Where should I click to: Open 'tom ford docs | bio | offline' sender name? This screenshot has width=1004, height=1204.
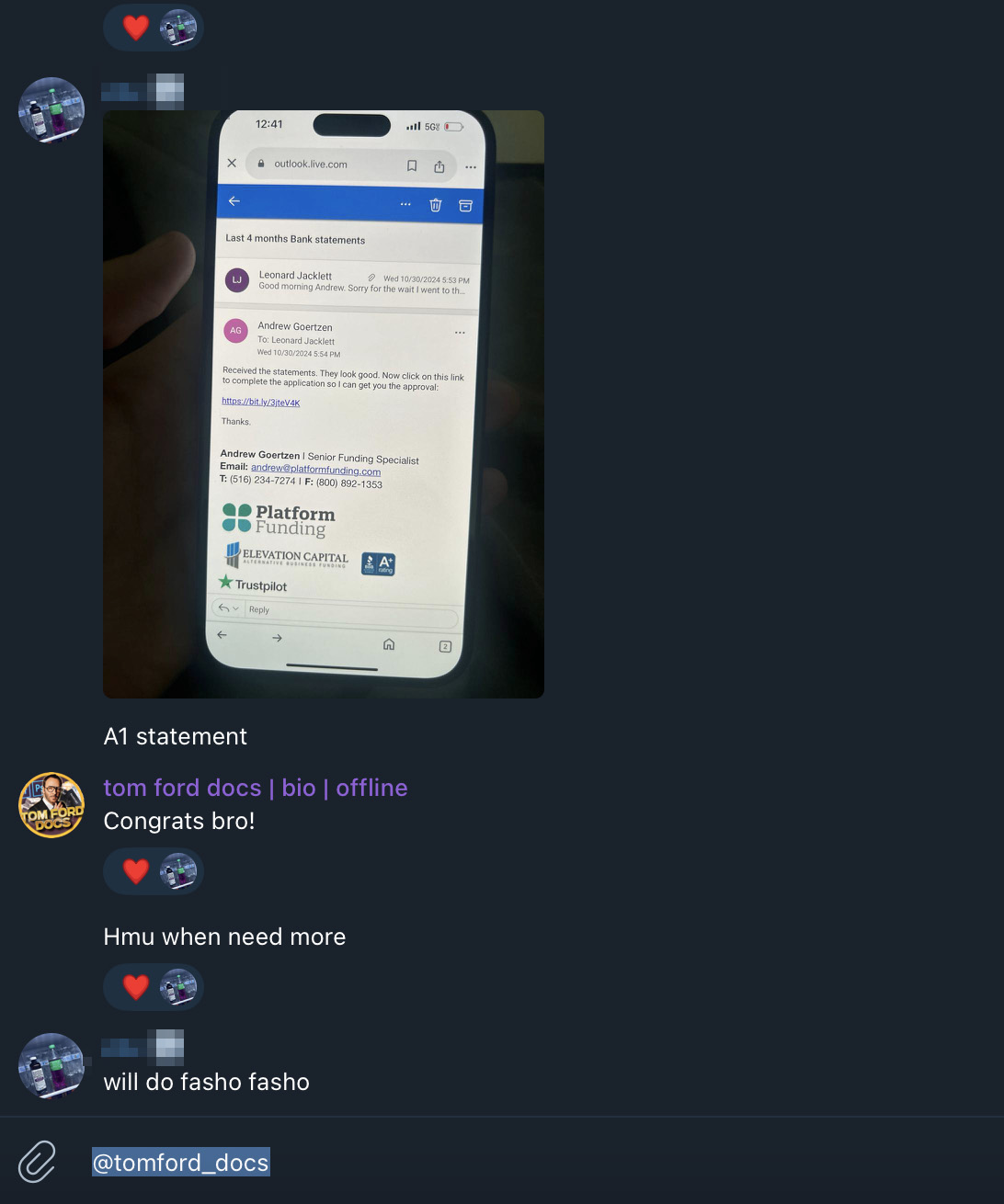click(256, 788)
